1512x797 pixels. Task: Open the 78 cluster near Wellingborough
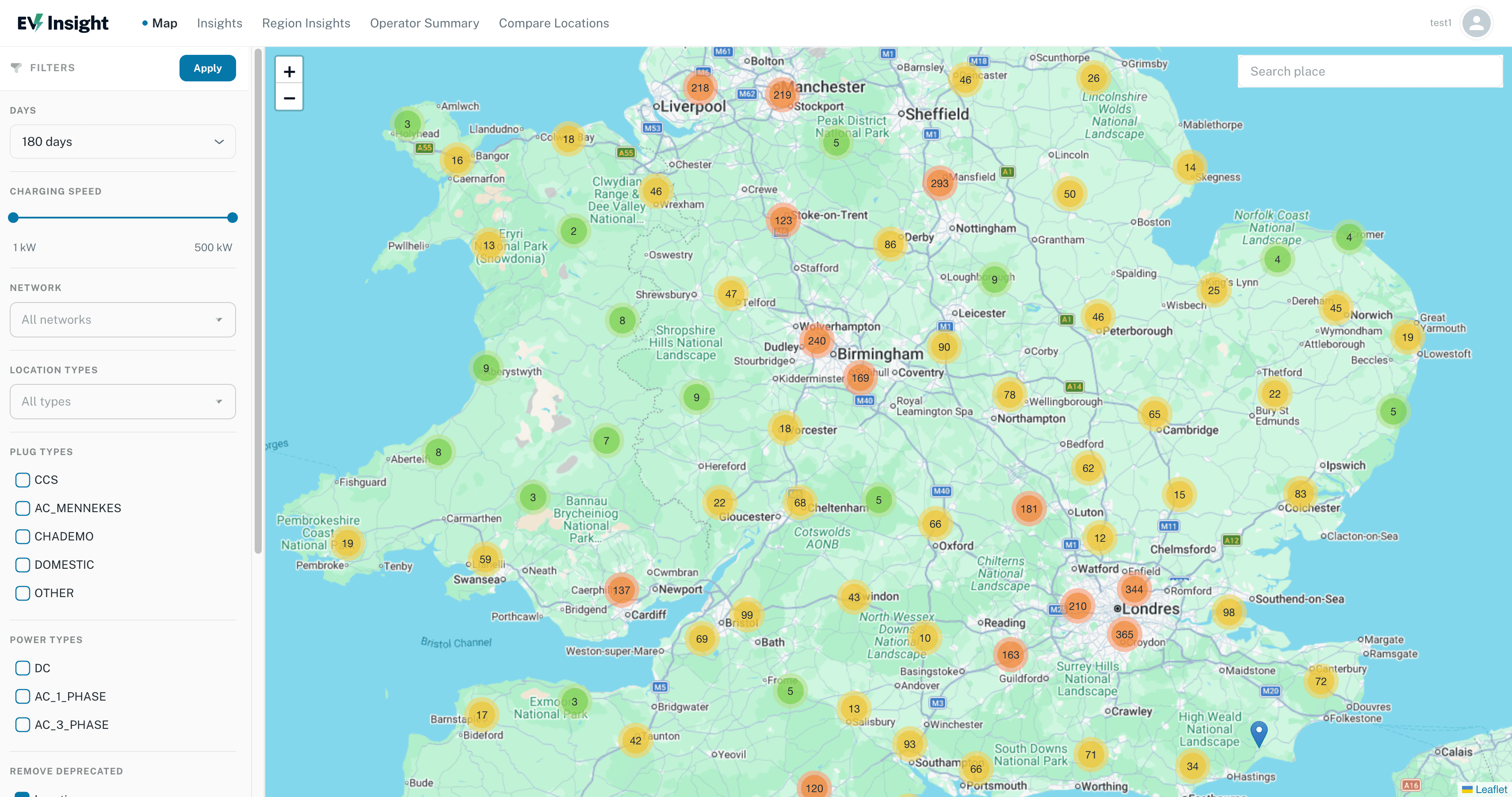1009,395
